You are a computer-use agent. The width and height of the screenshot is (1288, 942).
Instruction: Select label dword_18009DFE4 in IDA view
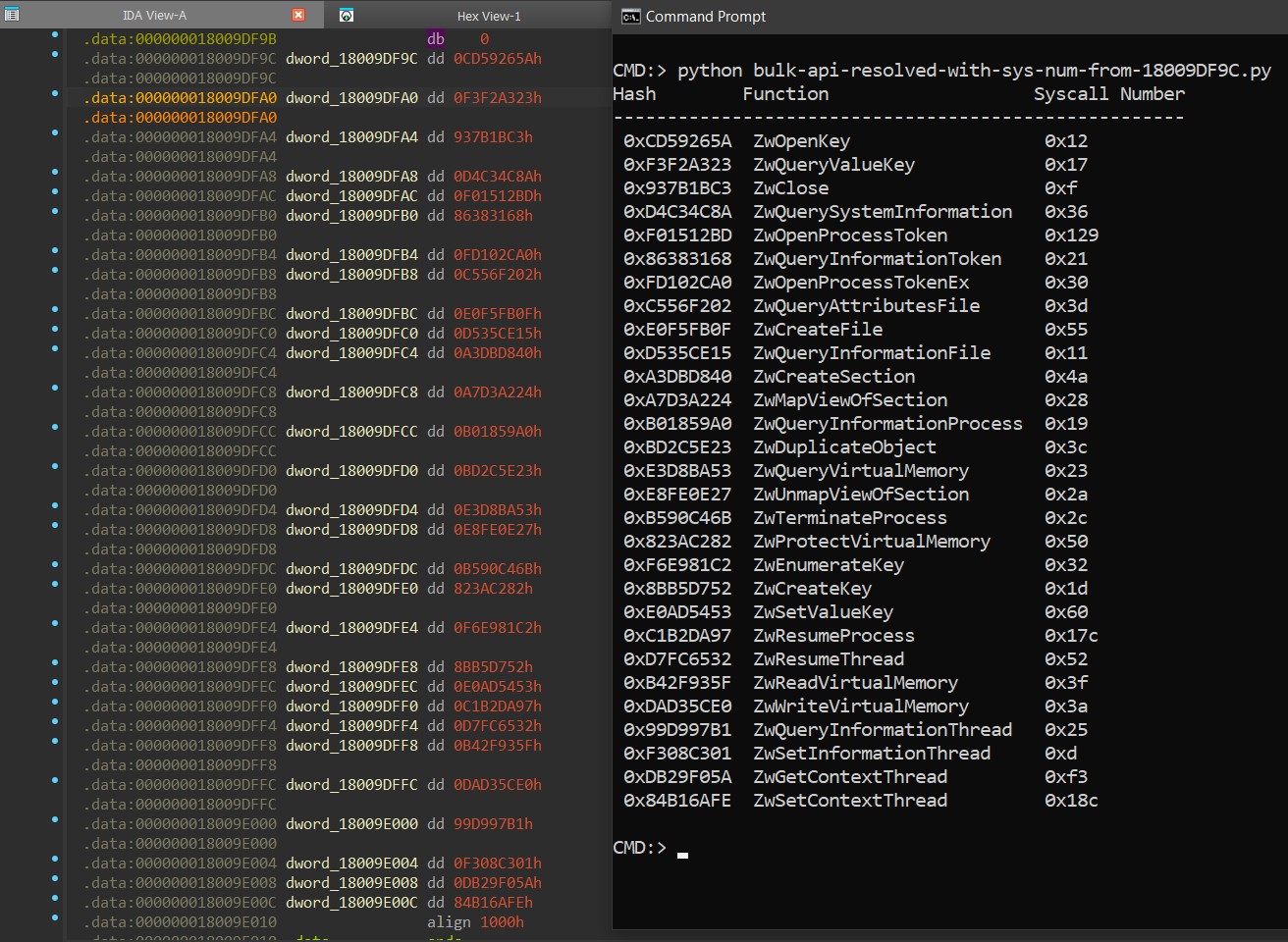click(351, 628)
